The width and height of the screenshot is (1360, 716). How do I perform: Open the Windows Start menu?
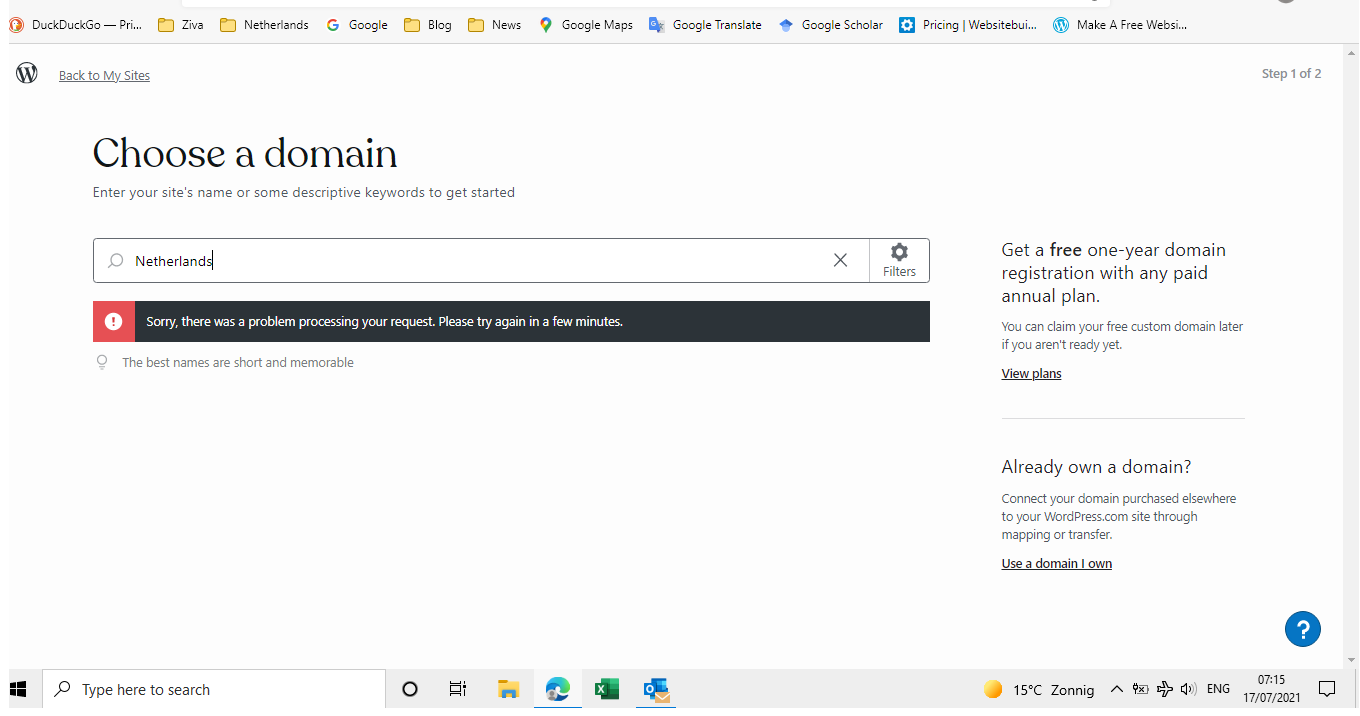(18, 689)
